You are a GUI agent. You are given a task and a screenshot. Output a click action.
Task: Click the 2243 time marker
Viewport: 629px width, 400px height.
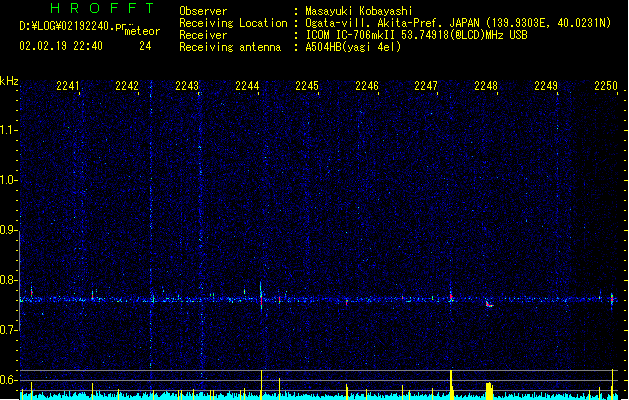[x=187, y=86]
